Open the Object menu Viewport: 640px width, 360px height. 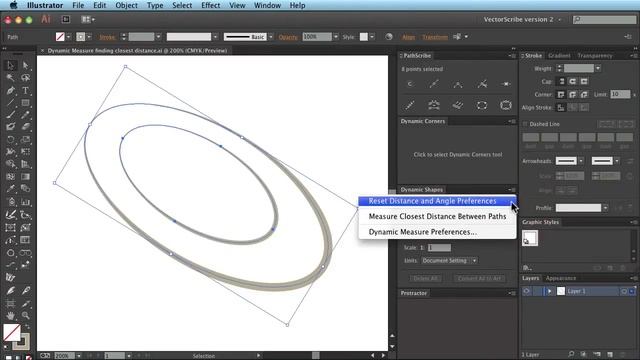[x=126, y=5]
